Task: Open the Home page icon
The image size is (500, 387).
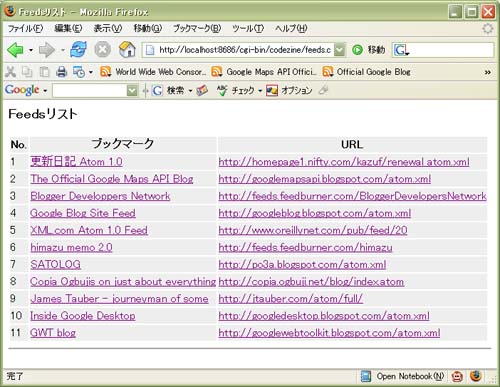Action: (x=127, y=49)
